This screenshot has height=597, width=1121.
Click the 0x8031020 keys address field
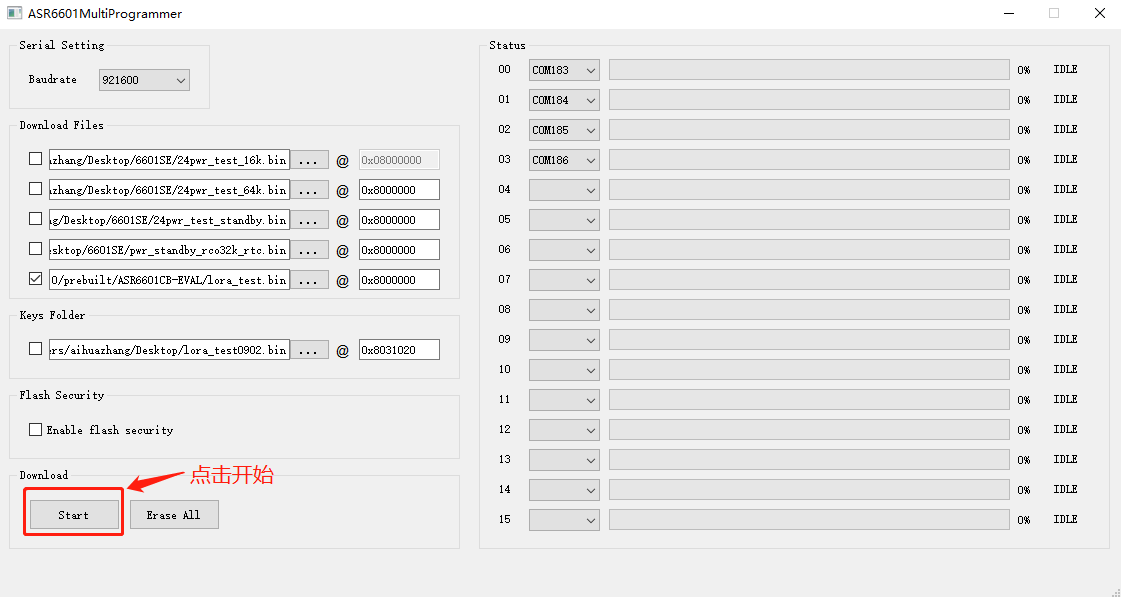399,350
